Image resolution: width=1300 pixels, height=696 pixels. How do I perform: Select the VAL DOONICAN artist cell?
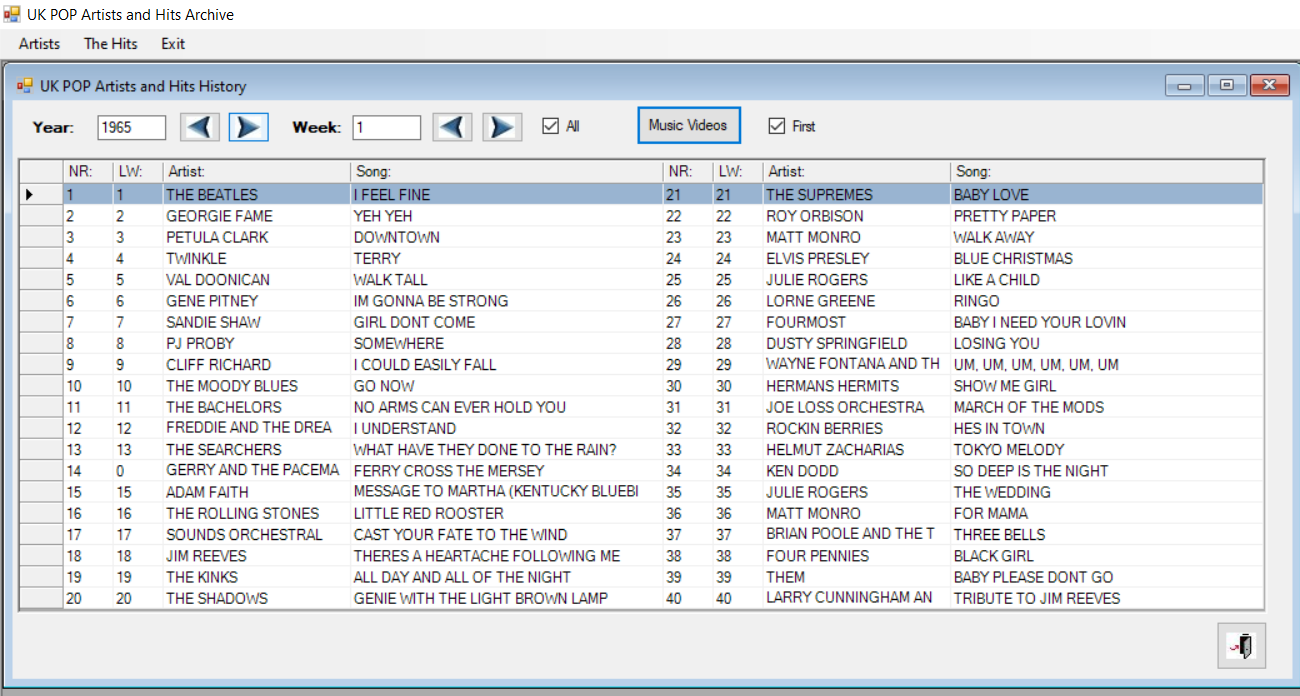pyautogui.click(x=257, y=280)
